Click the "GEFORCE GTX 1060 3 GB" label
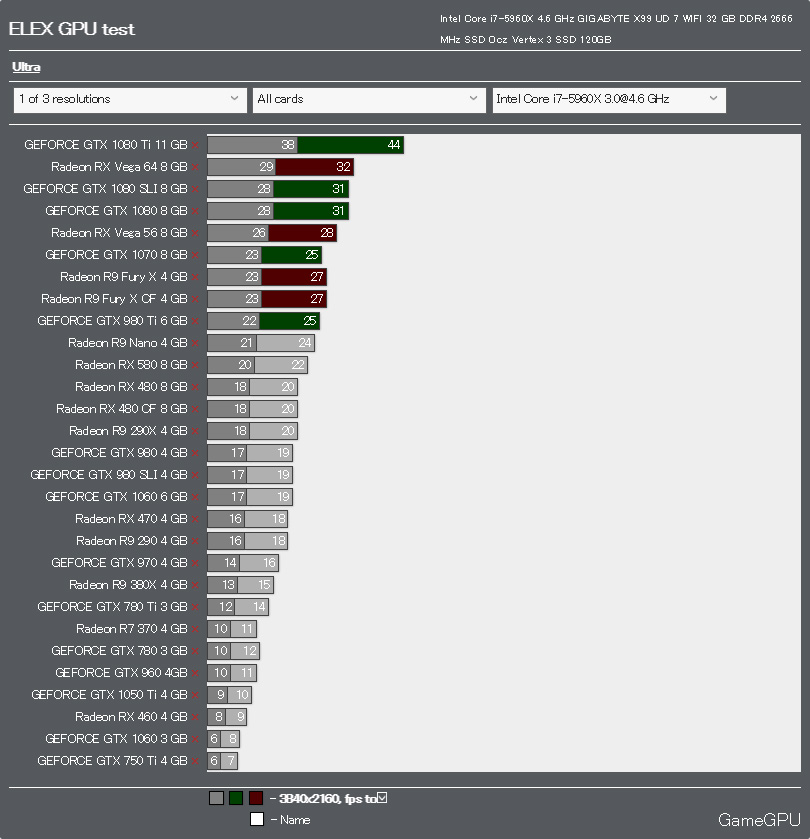Image resolution: width=810 pixels, height=839 pixels. click(116, 738)
